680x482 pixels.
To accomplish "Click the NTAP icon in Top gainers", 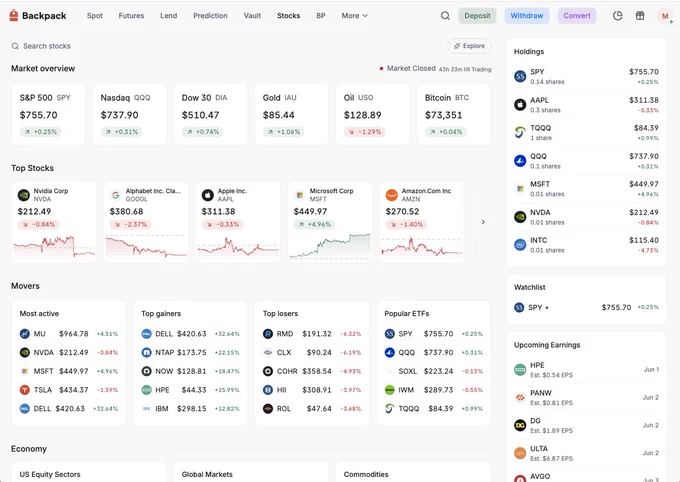I will pos(147,352).
